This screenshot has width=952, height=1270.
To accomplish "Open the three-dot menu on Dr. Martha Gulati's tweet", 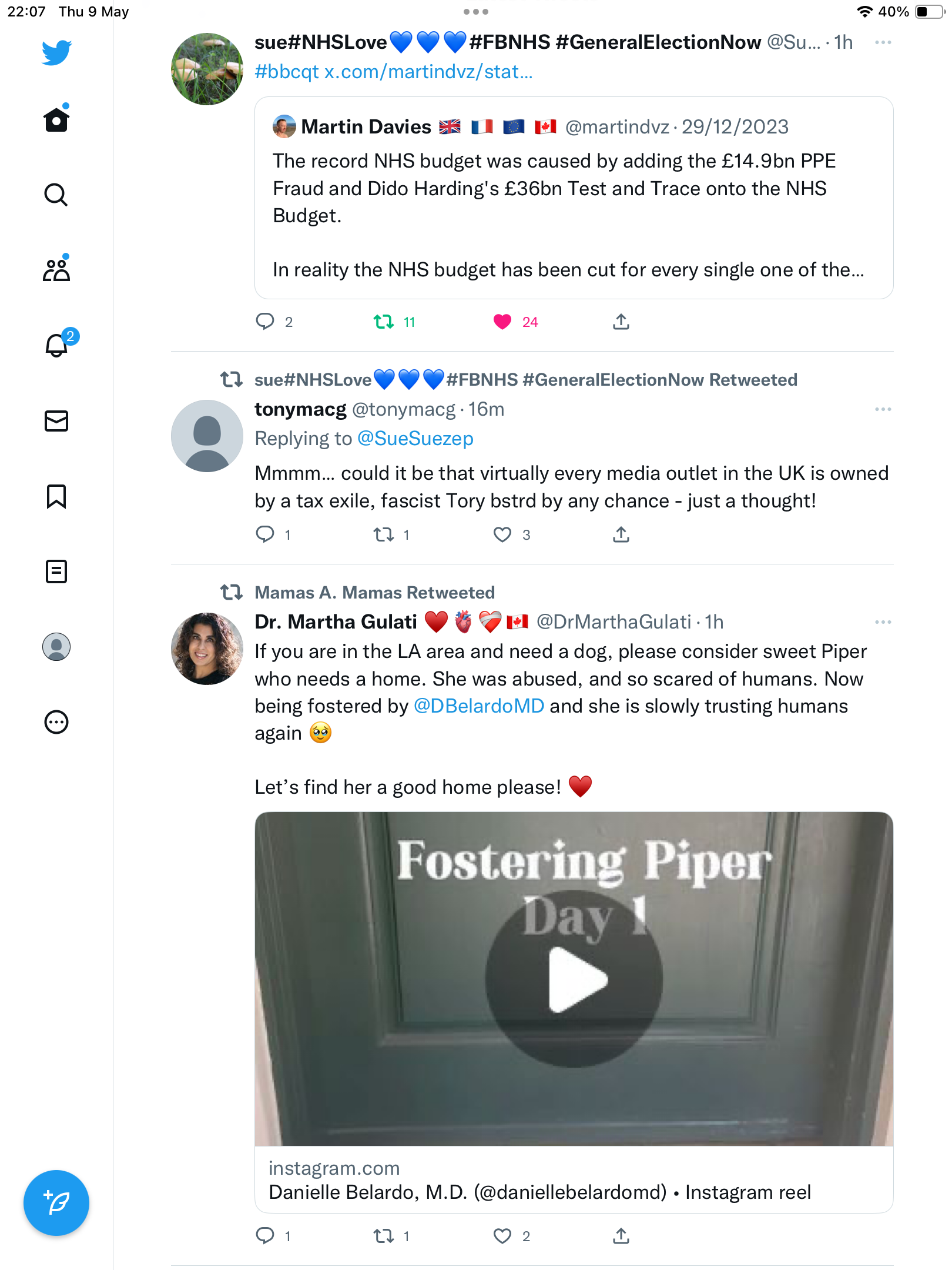I will [883, 622].
